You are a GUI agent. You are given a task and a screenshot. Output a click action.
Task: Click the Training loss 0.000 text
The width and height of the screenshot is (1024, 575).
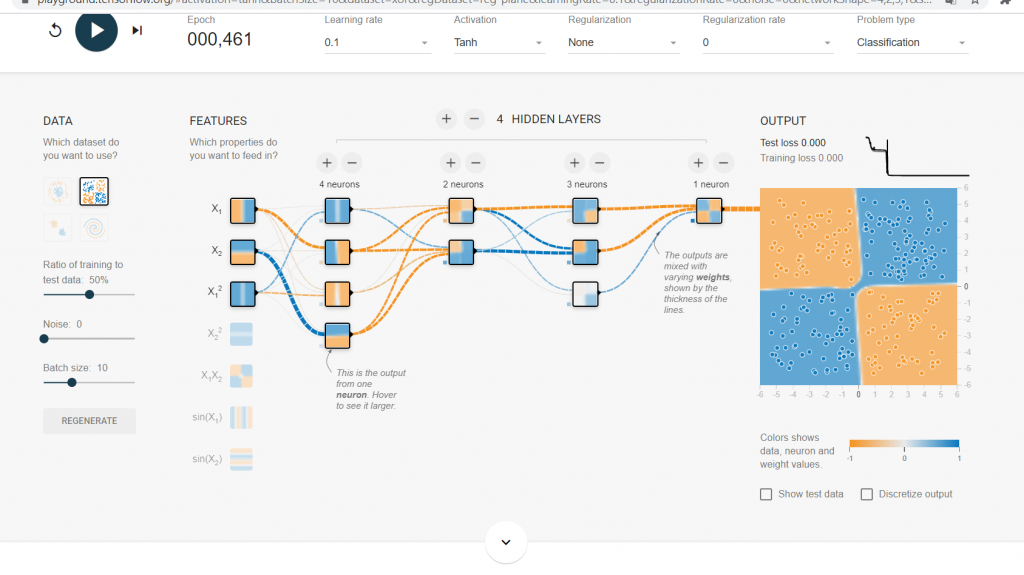801,158
